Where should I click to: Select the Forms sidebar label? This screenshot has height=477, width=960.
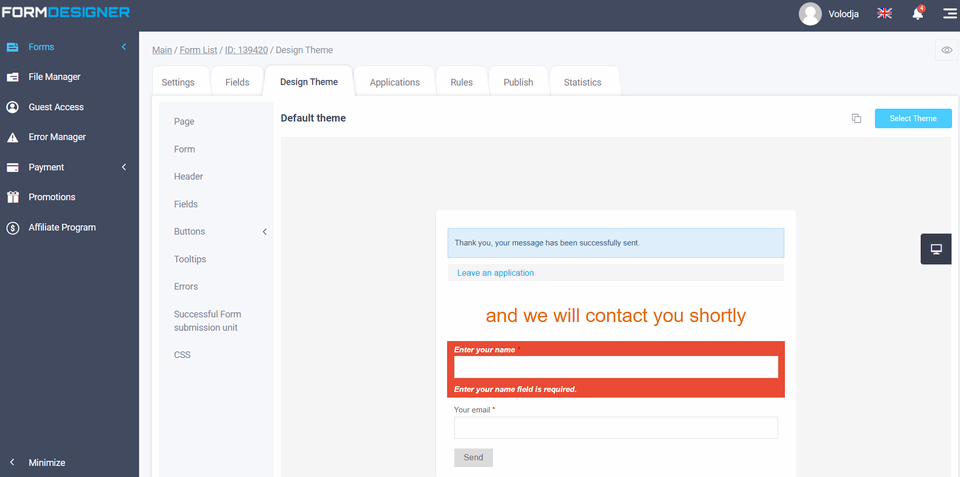[41, 47]
